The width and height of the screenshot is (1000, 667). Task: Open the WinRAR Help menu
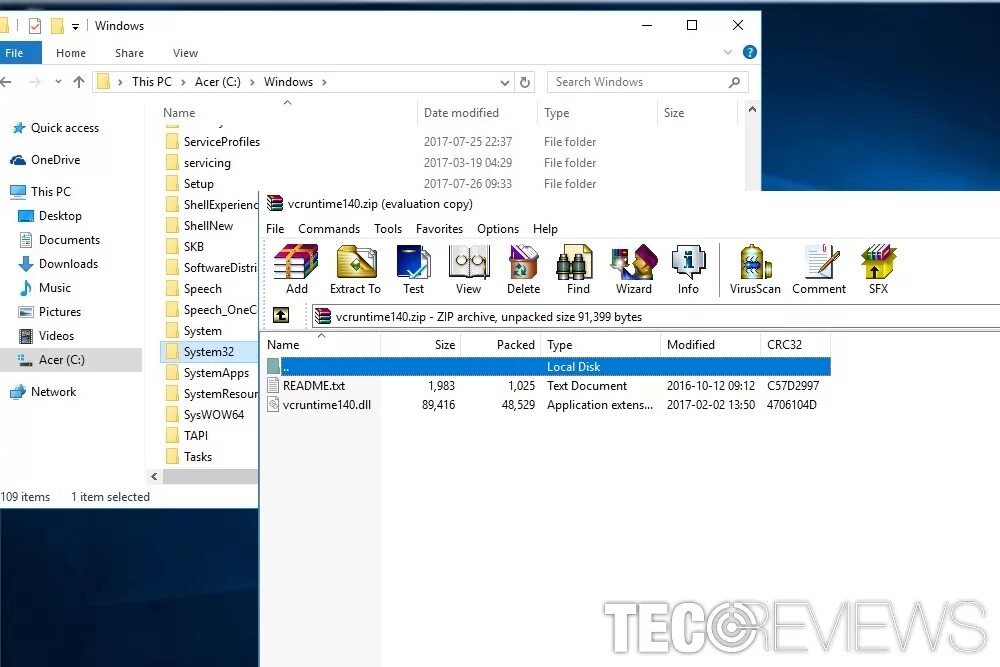click(545, 228)
